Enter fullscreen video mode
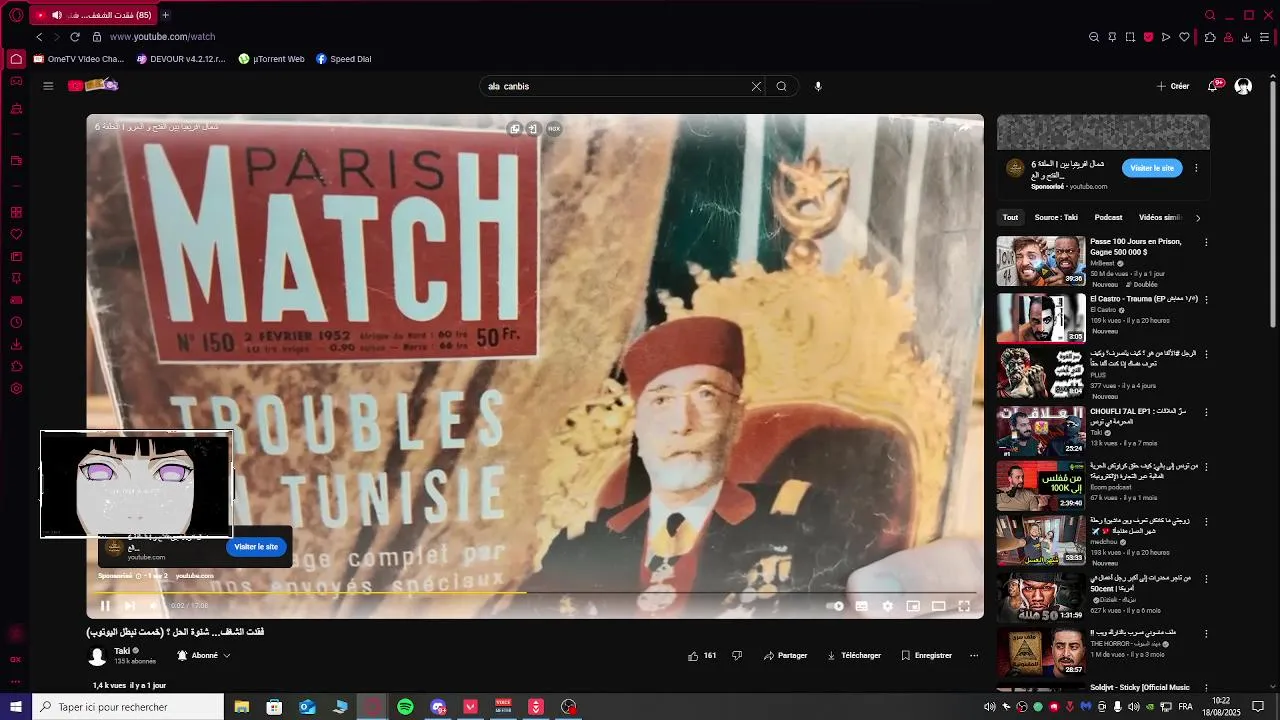 click(965, 606)
